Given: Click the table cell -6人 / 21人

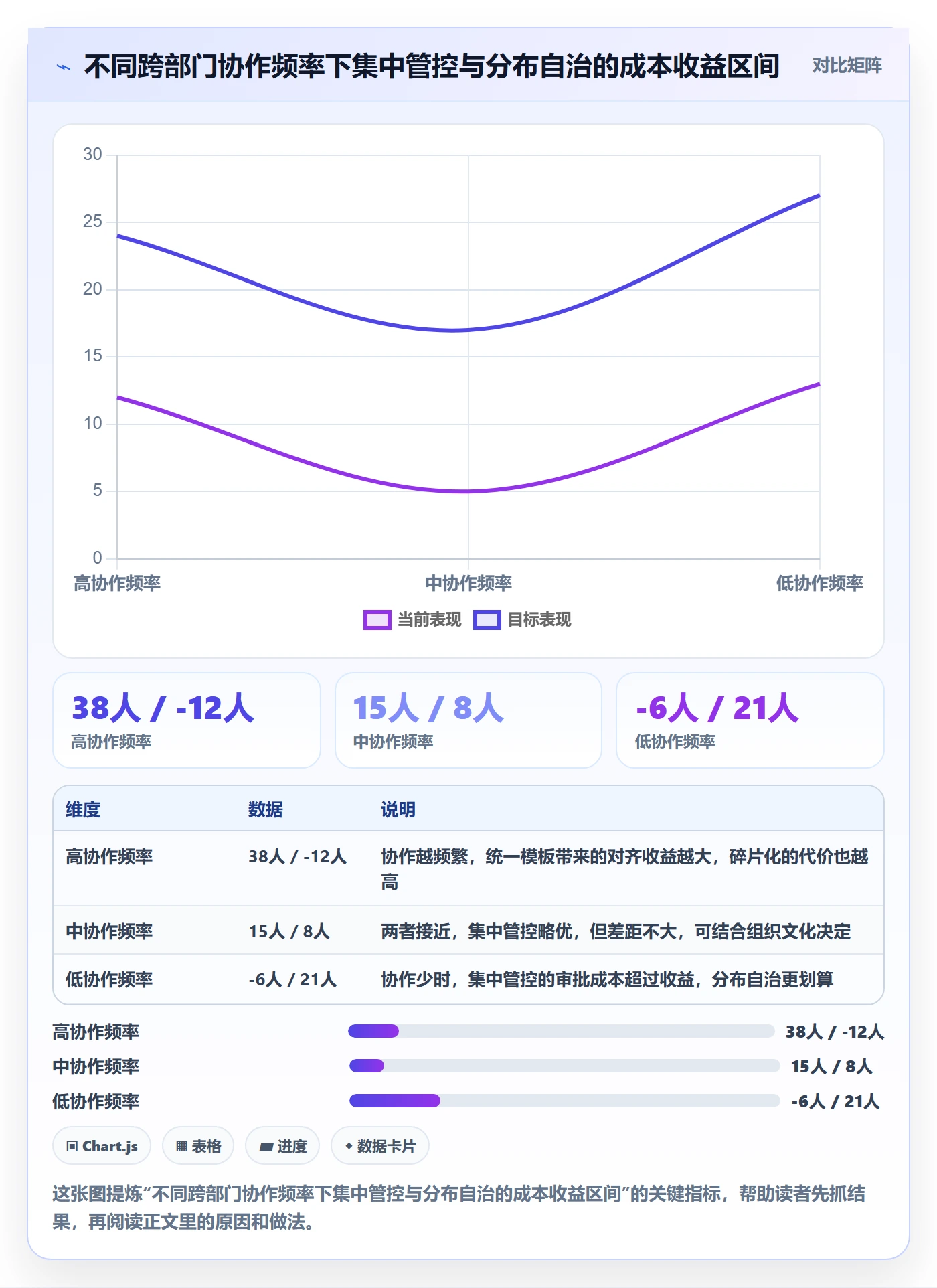Looking at the screenshot, I should point(292,979).
